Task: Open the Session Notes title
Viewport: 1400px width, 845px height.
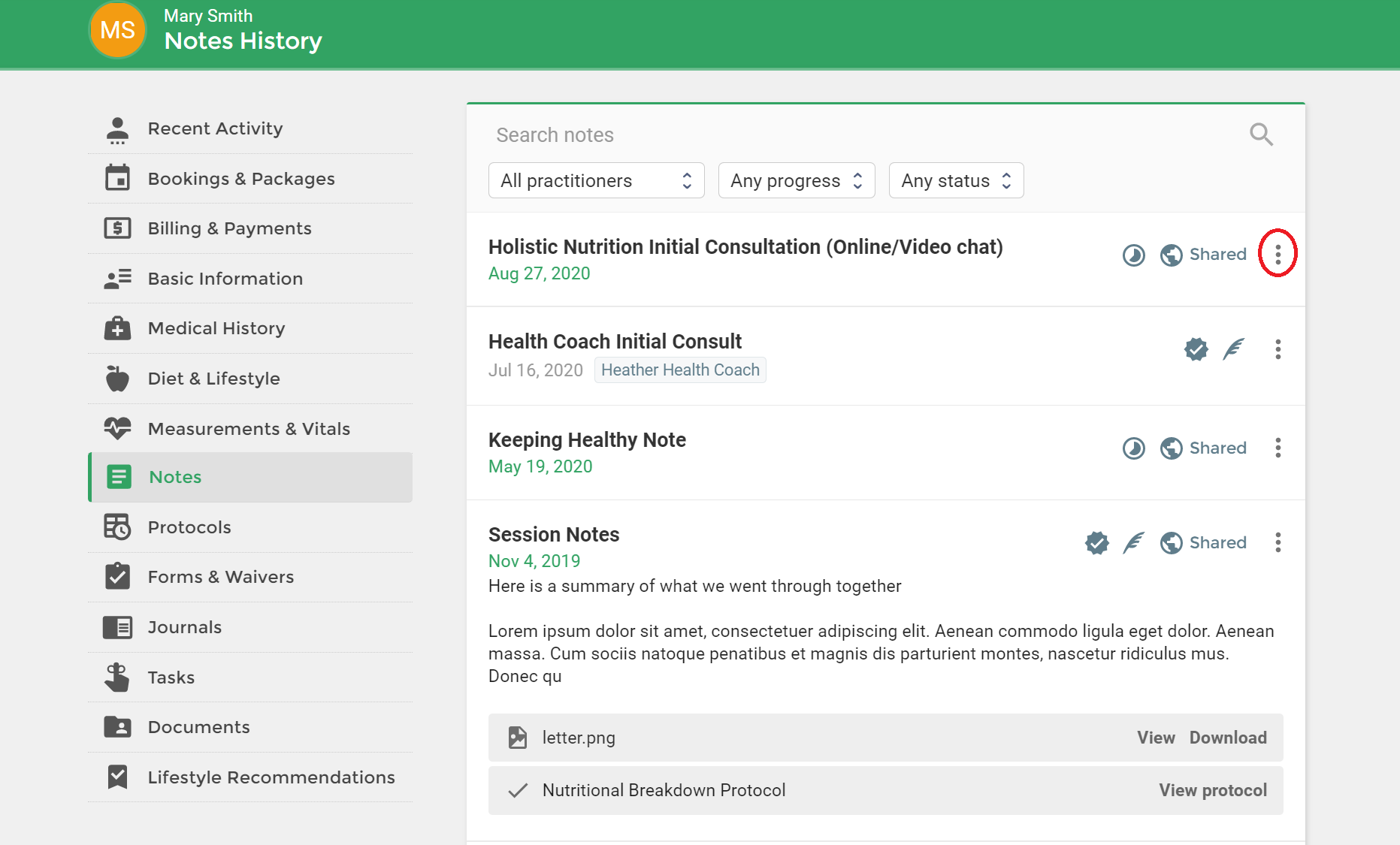Action: point(554,534)
